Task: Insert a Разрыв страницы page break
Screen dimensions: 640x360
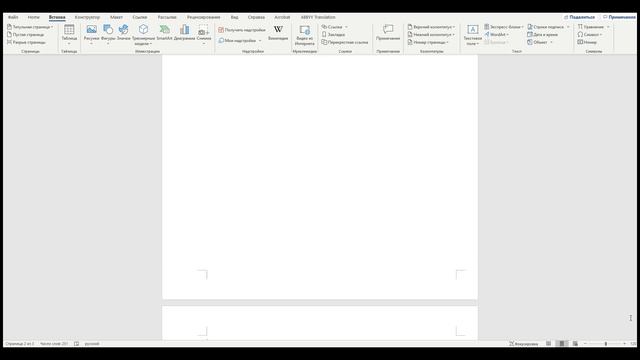Action: (x=27, y=42)
